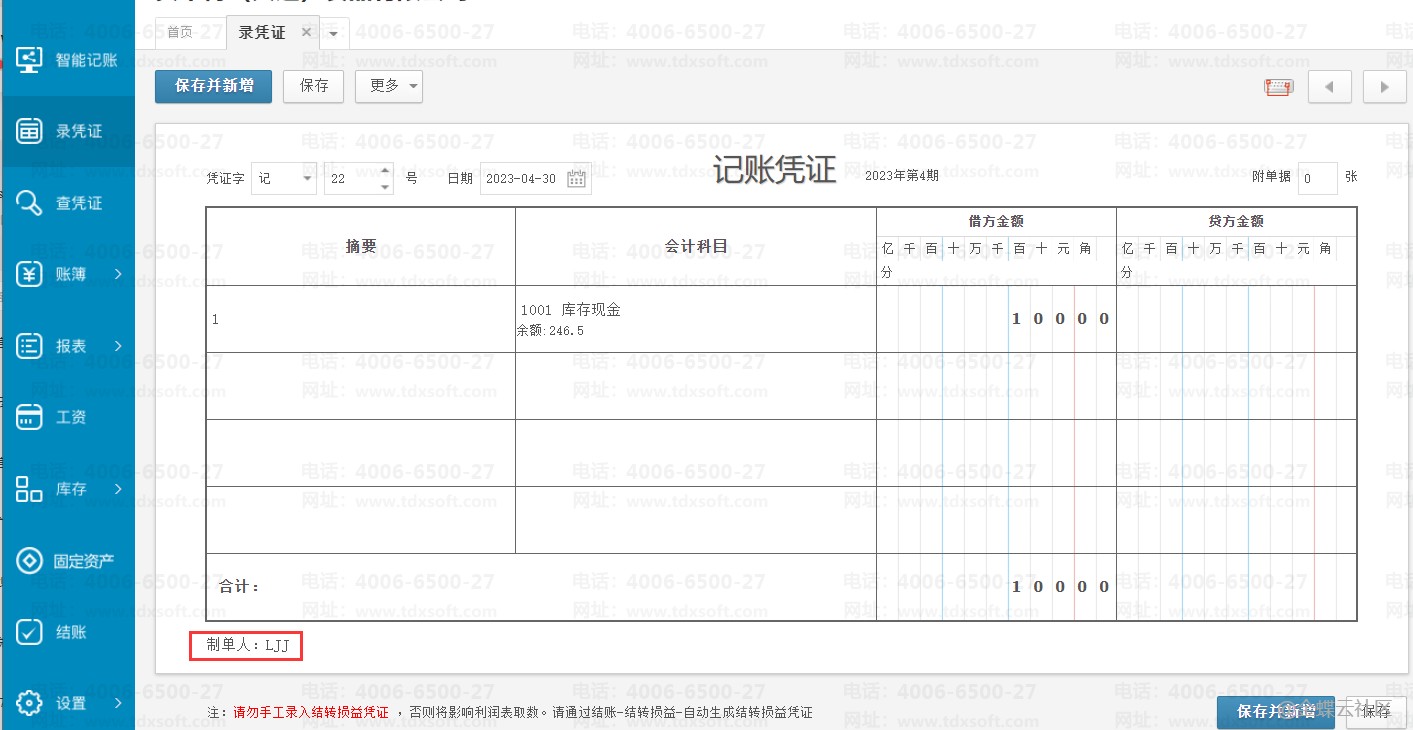Close the 录凭证 tab
This screenshot has height=730, width=1413.
pos(306,32)
